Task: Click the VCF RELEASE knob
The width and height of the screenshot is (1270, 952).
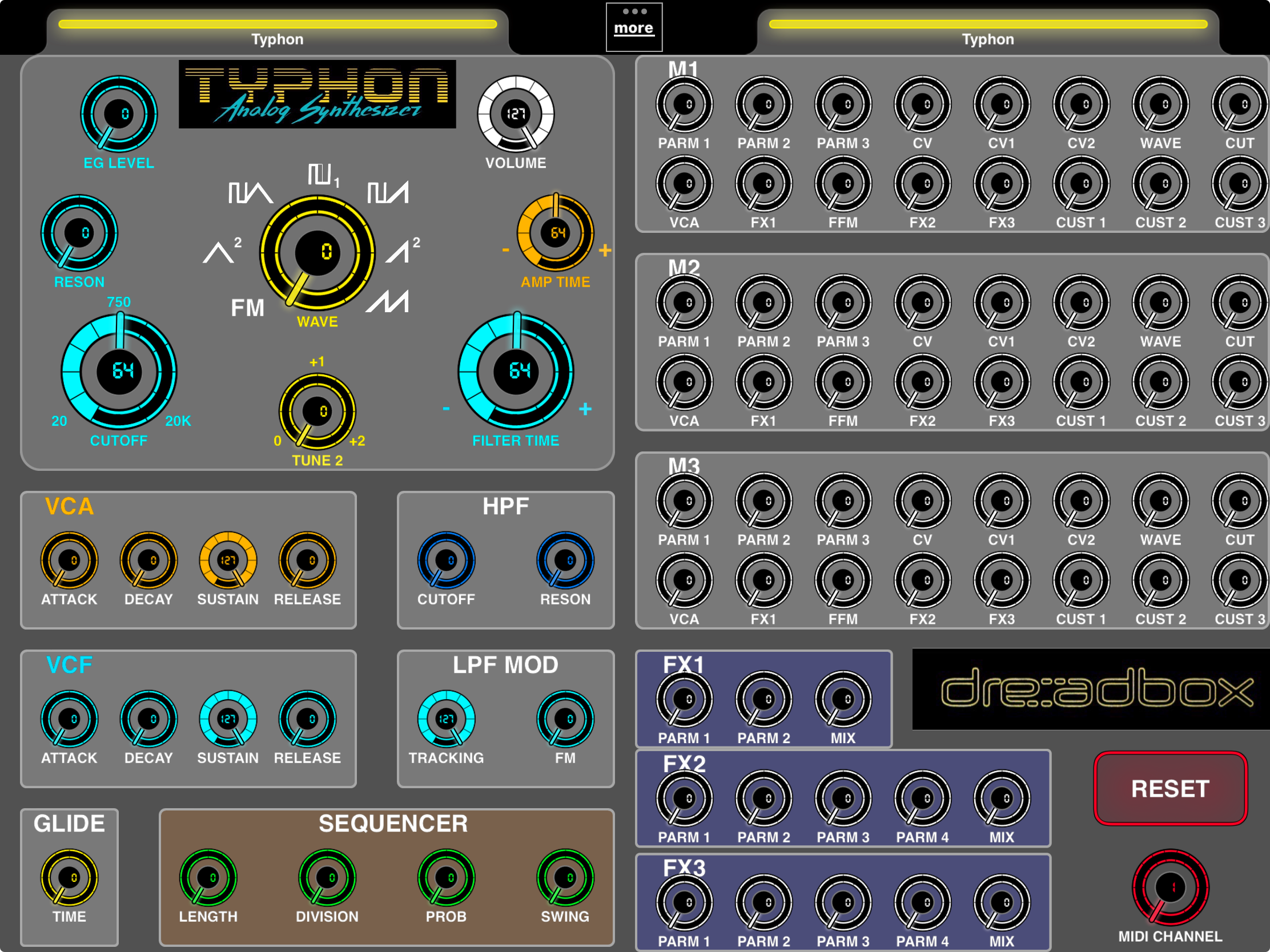Action: [308, 719]
